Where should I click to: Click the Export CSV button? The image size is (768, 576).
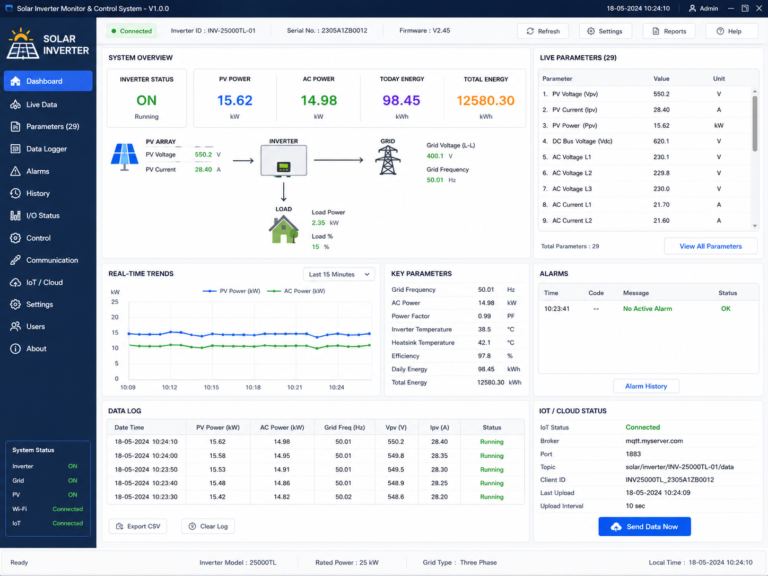pyautogui.click(x=138, y=526)
